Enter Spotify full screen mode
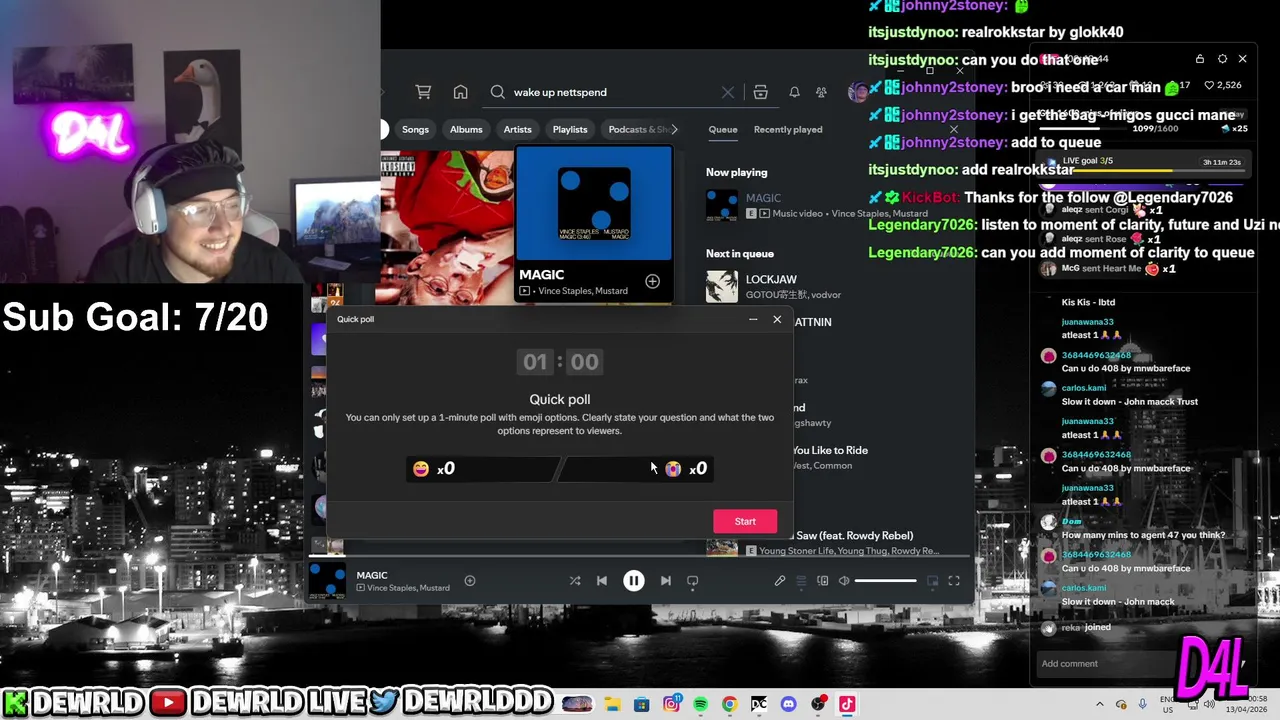 tap(954, 581)
